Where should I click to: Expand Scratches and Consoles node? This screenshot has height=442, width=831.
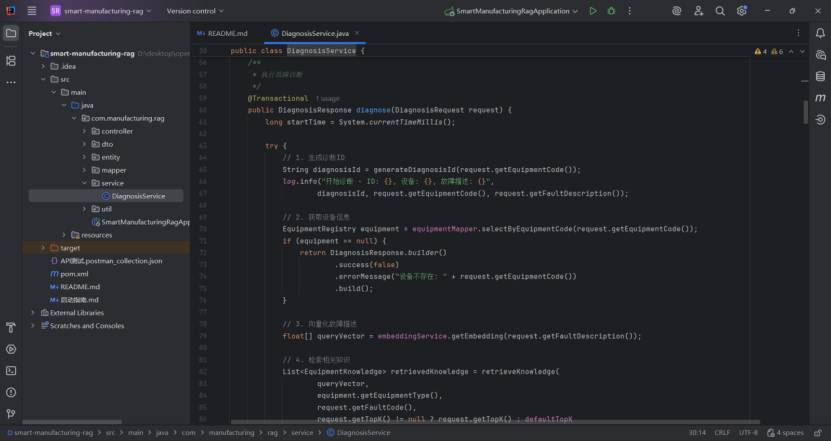tap(33, 326)
